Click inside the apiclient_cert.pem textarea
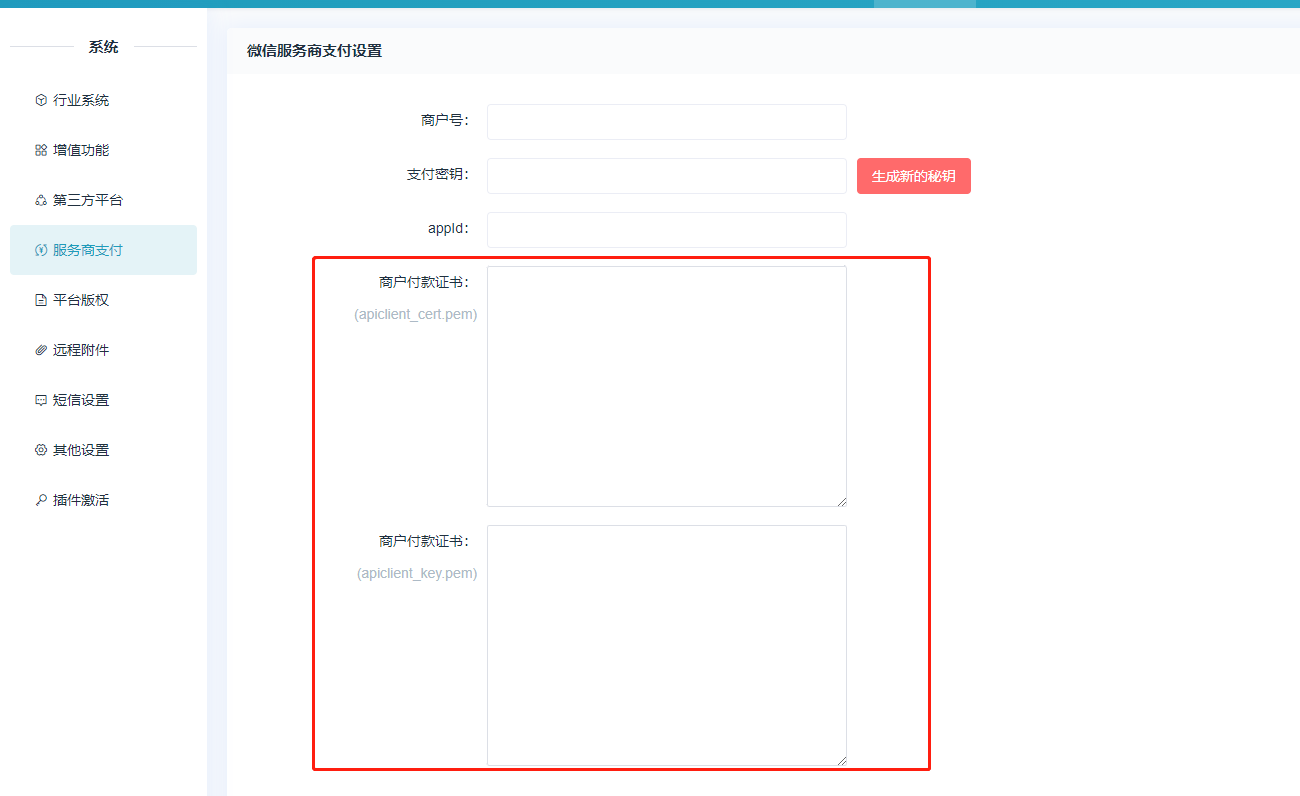Image resolution: width=1300 pixels, height=796 pixels. point(666,386)
